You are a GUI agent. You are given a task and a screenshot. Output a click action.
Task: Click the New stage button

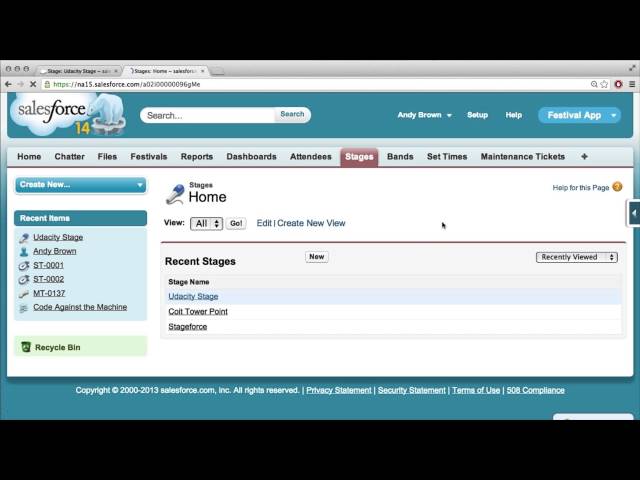click(x=317, y=257)
